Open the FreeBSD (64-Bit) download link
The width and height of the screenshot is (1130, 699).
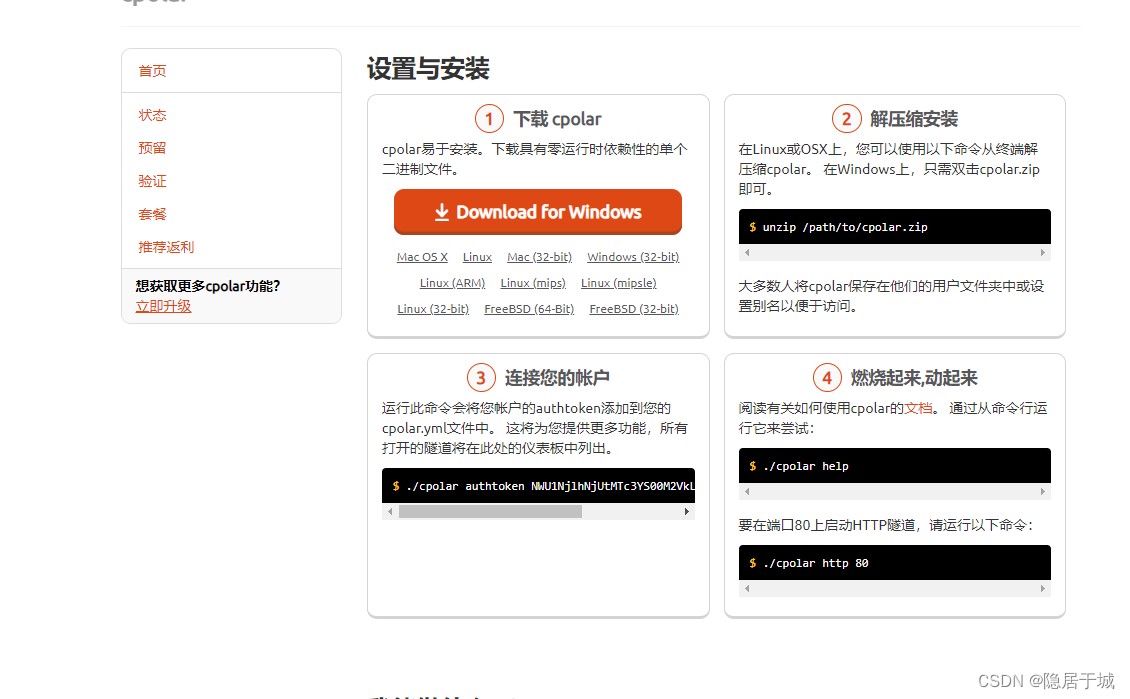pos(529,309)
